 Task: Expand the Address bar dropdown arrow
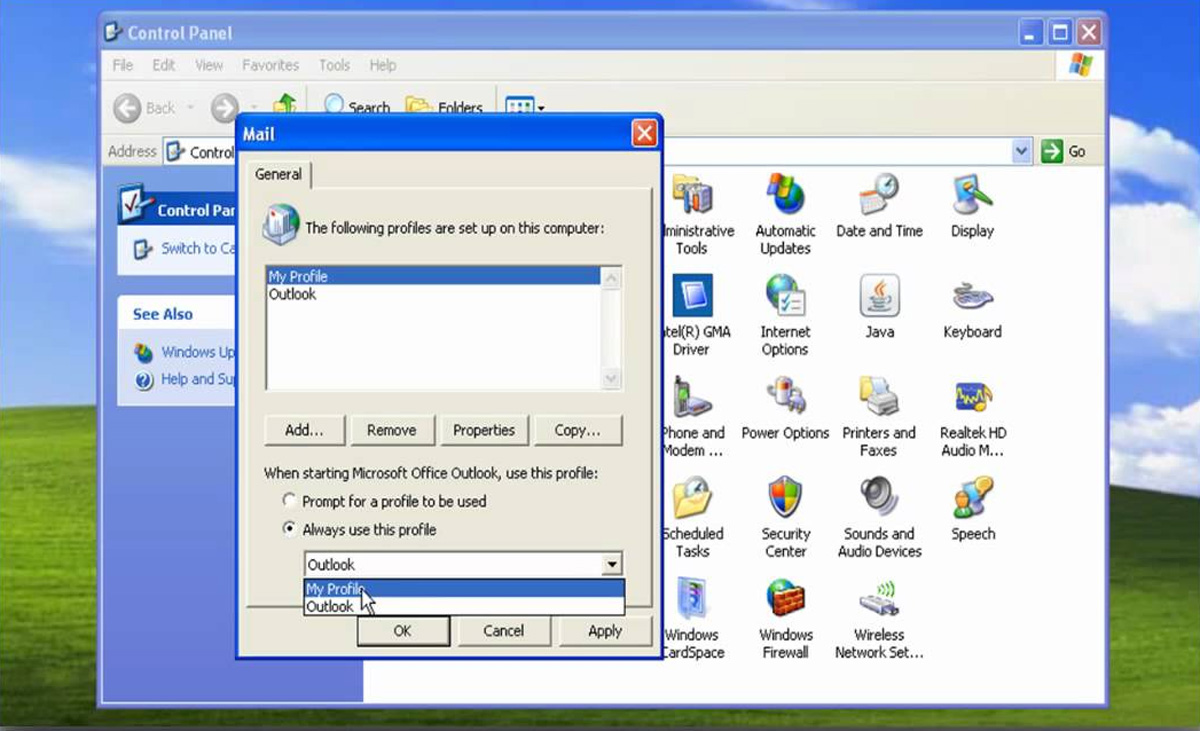click(1021, 151)
